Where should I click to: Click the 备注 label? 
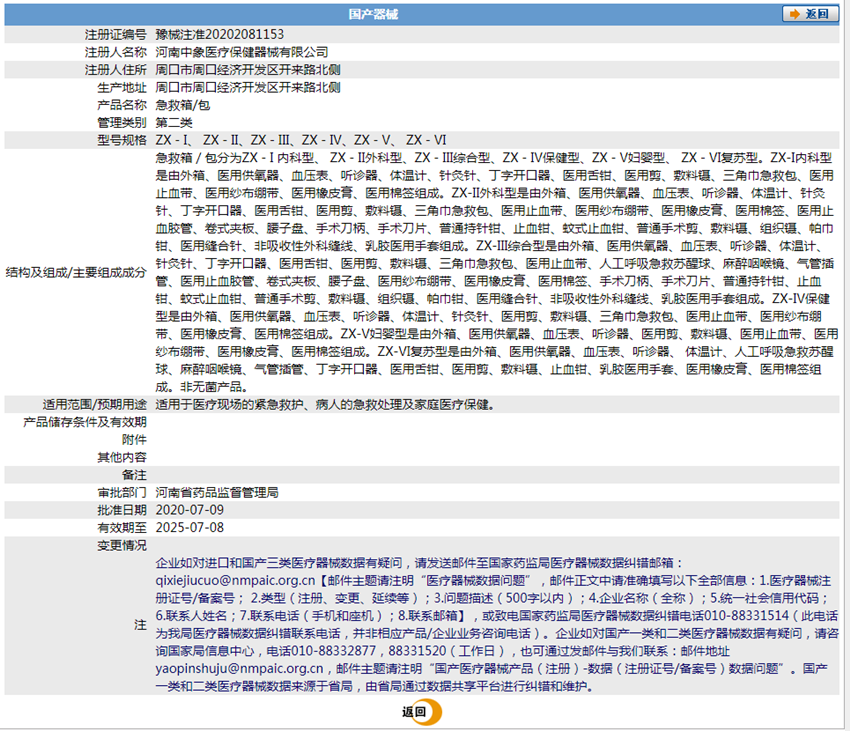(134, 475)
